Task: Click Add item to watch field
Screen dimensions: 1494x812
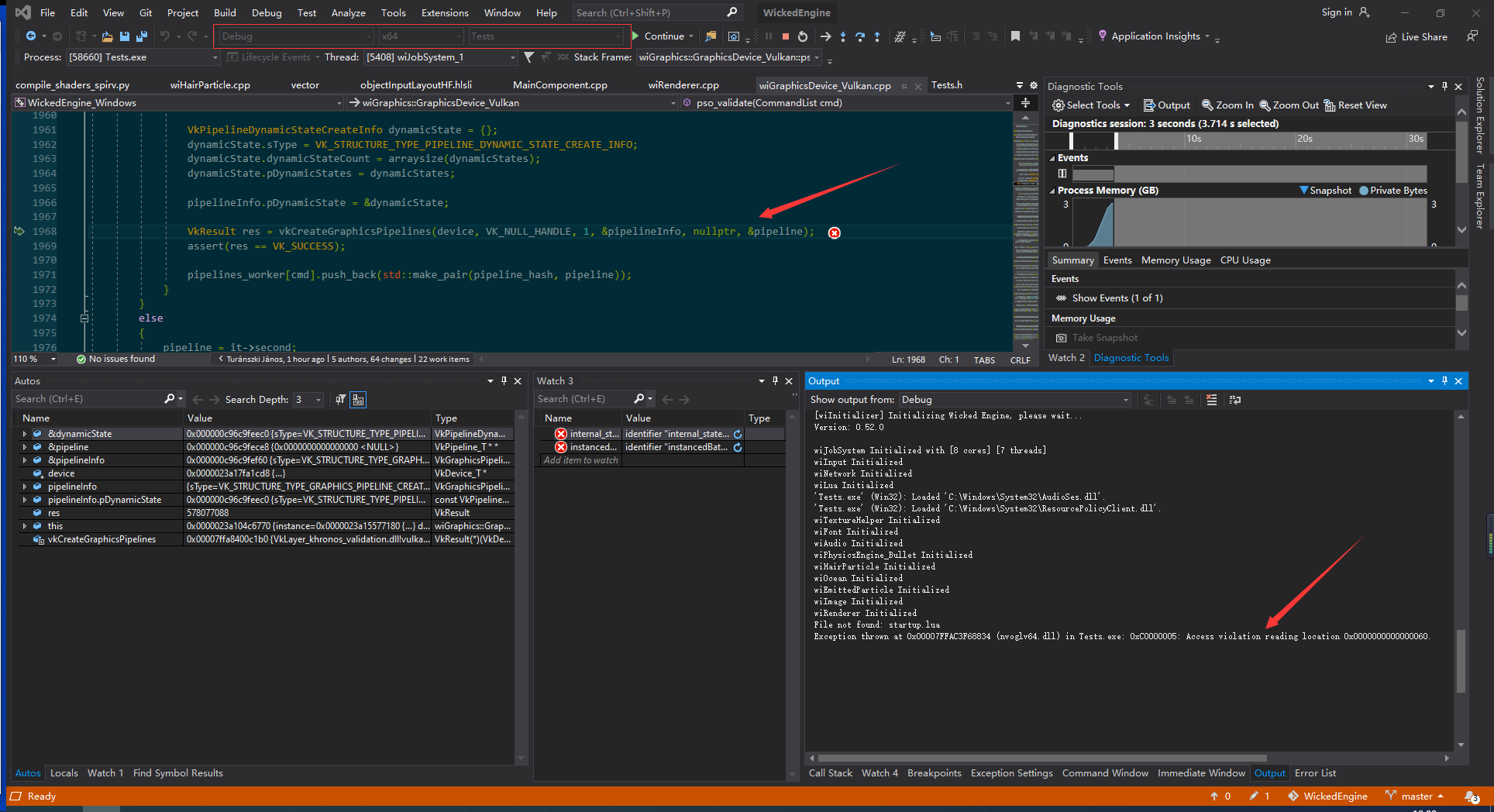Action: pyautogui.click(x=581, y=460)
